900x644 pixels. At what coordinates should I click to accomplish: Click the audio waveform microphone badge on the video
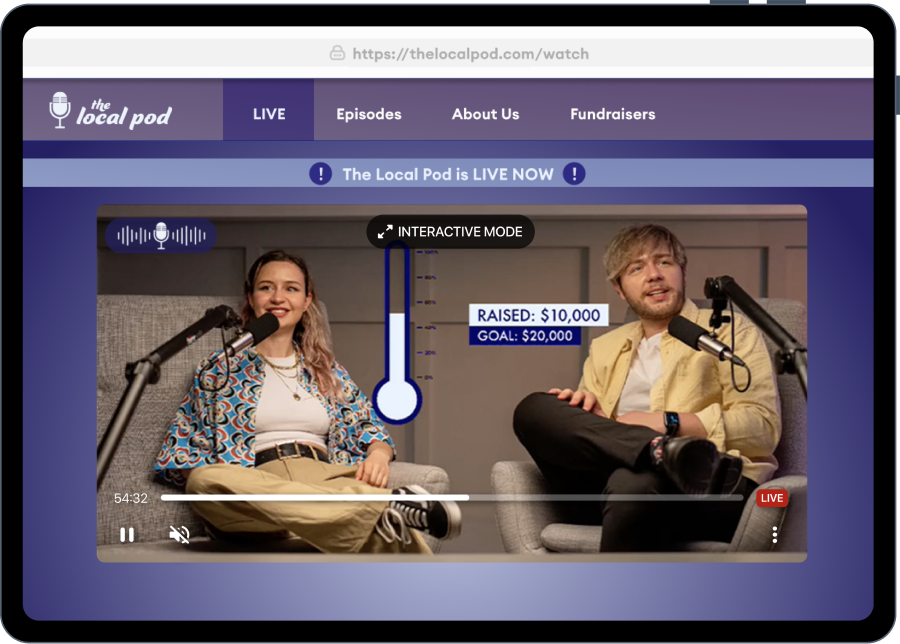click(161, 235)
